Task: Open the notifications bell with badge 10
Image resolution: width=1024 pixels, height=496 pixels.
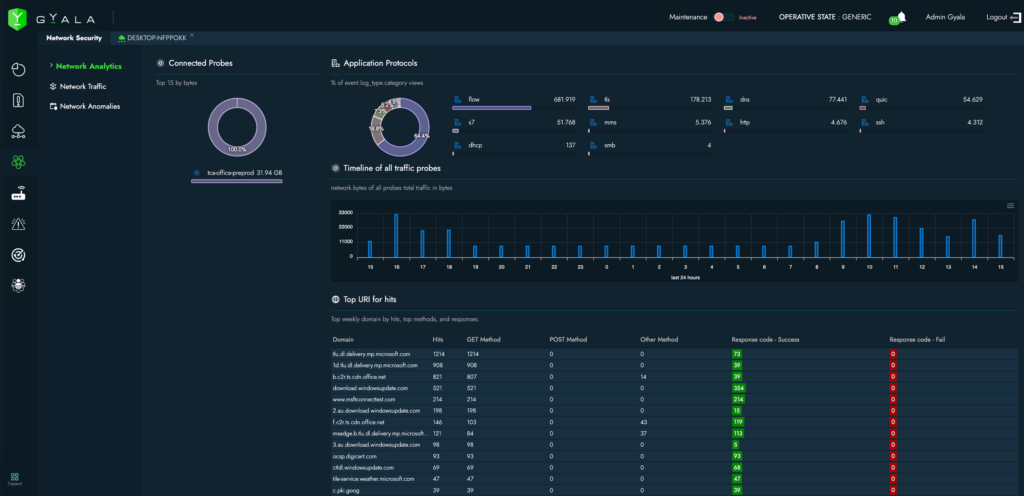Action: pyautogui.click(x=901, y=17)
